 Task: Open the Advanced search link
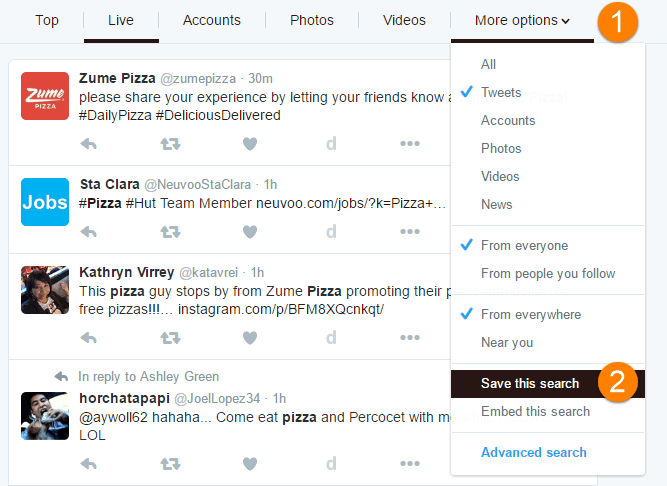[534, 453]
